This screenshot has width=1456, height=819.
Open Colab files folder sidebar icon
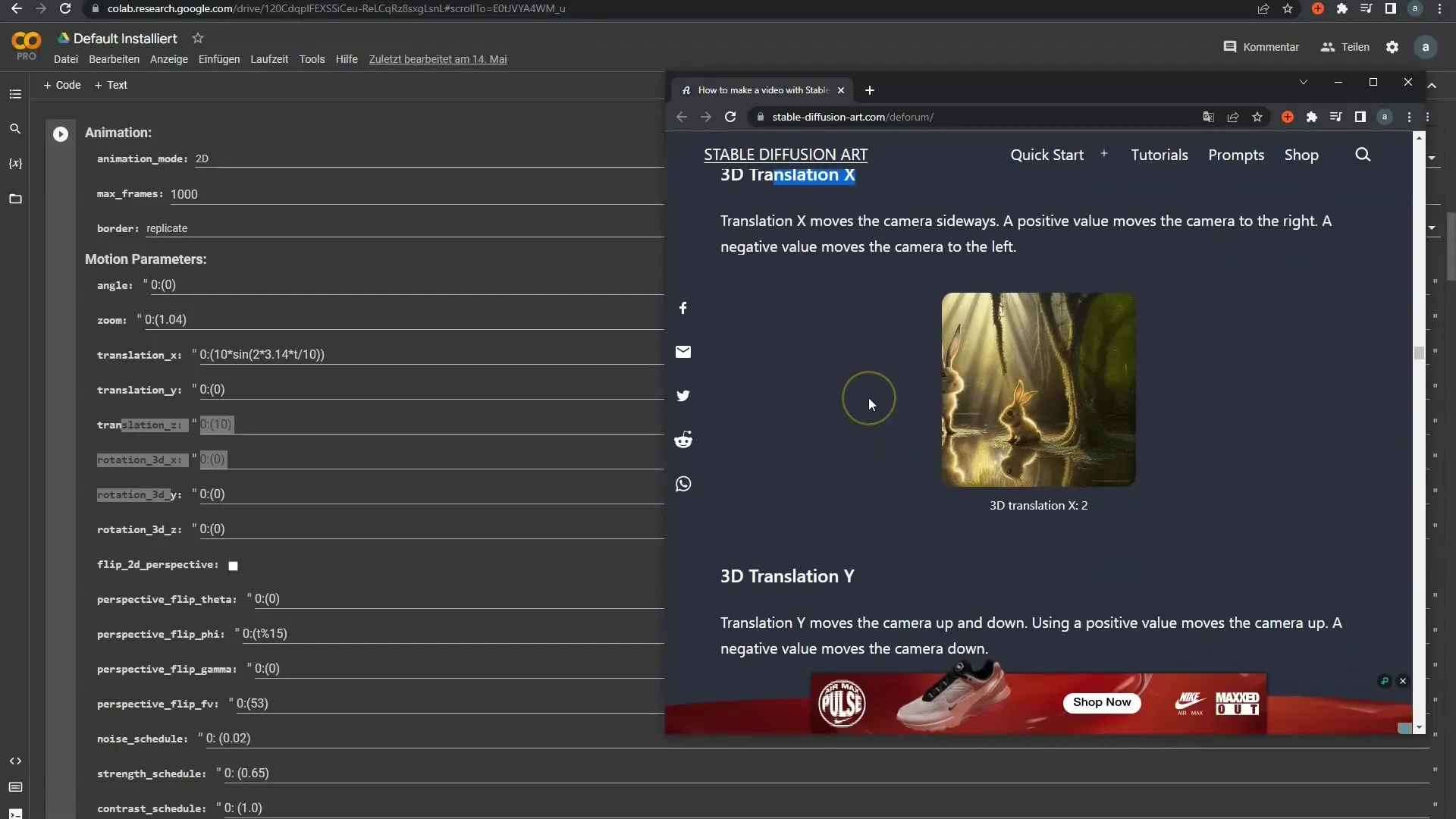pos(15,199)
